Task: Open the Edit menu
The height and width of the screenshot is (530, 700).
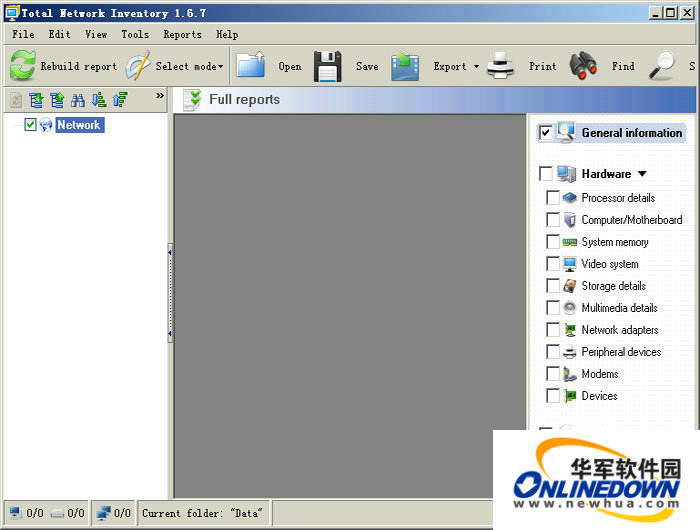Action: 59,34
